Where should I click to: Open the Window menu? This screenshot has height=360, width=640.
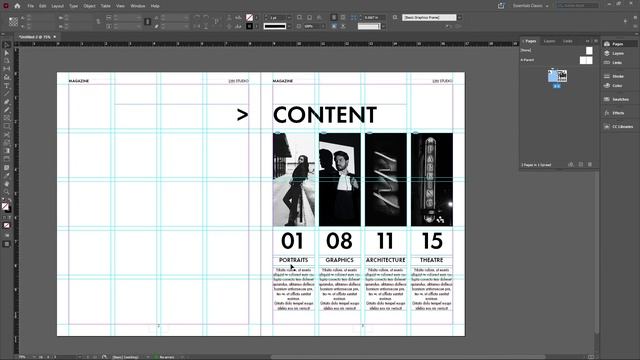(138, 6)
